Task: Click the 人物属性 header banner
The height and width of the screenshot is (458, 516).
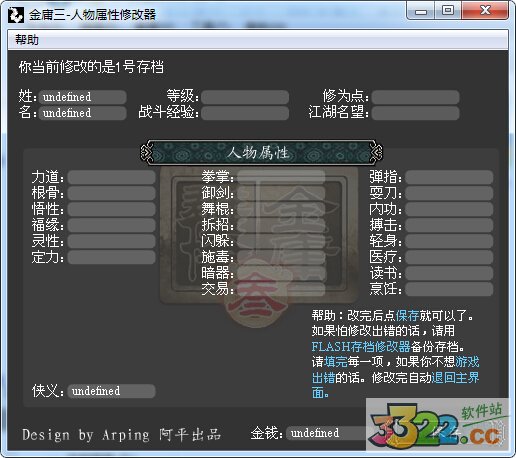Action: click(262, 153)
